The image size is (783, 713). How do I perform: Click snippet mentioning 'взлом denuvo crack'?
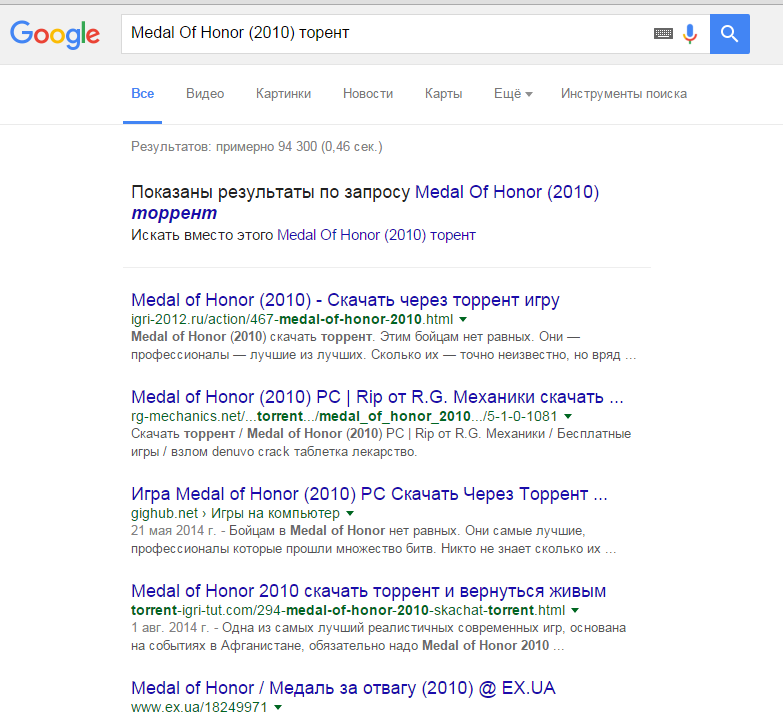click(x=381, y=442)
